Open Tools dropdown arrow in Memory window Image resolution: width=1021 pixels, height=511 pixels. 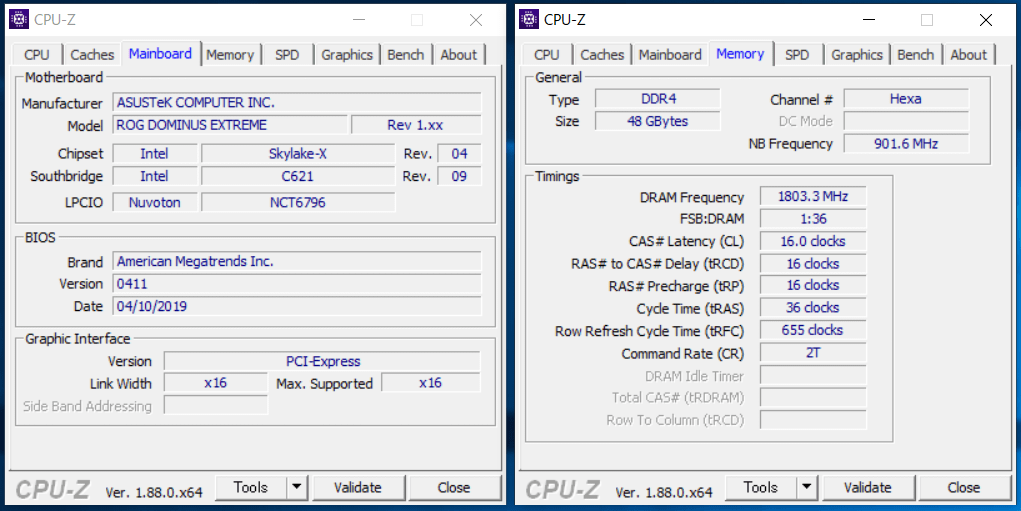coord(807,488)
